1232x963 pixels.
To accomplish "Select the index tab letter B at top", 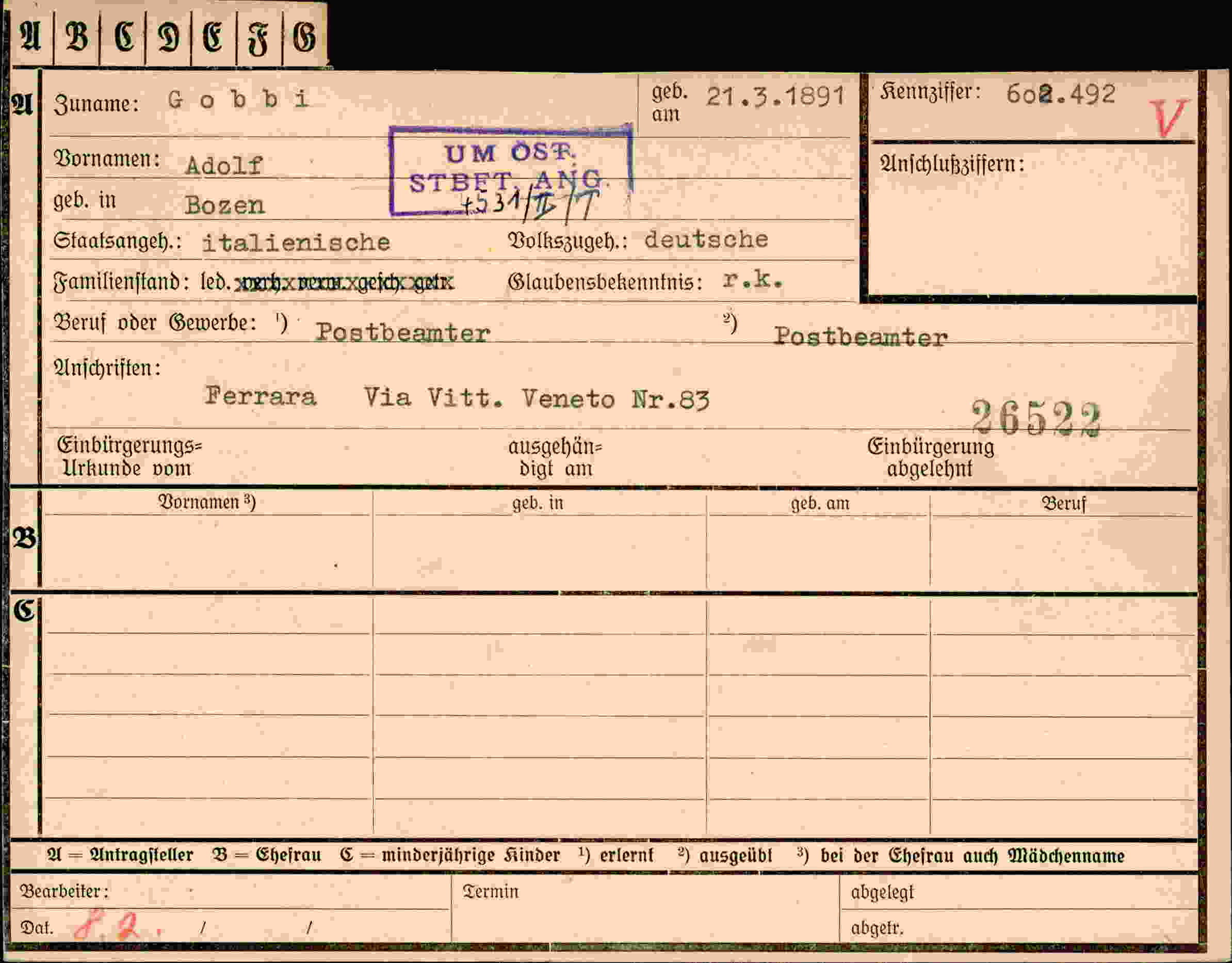I will coord(77,37).
